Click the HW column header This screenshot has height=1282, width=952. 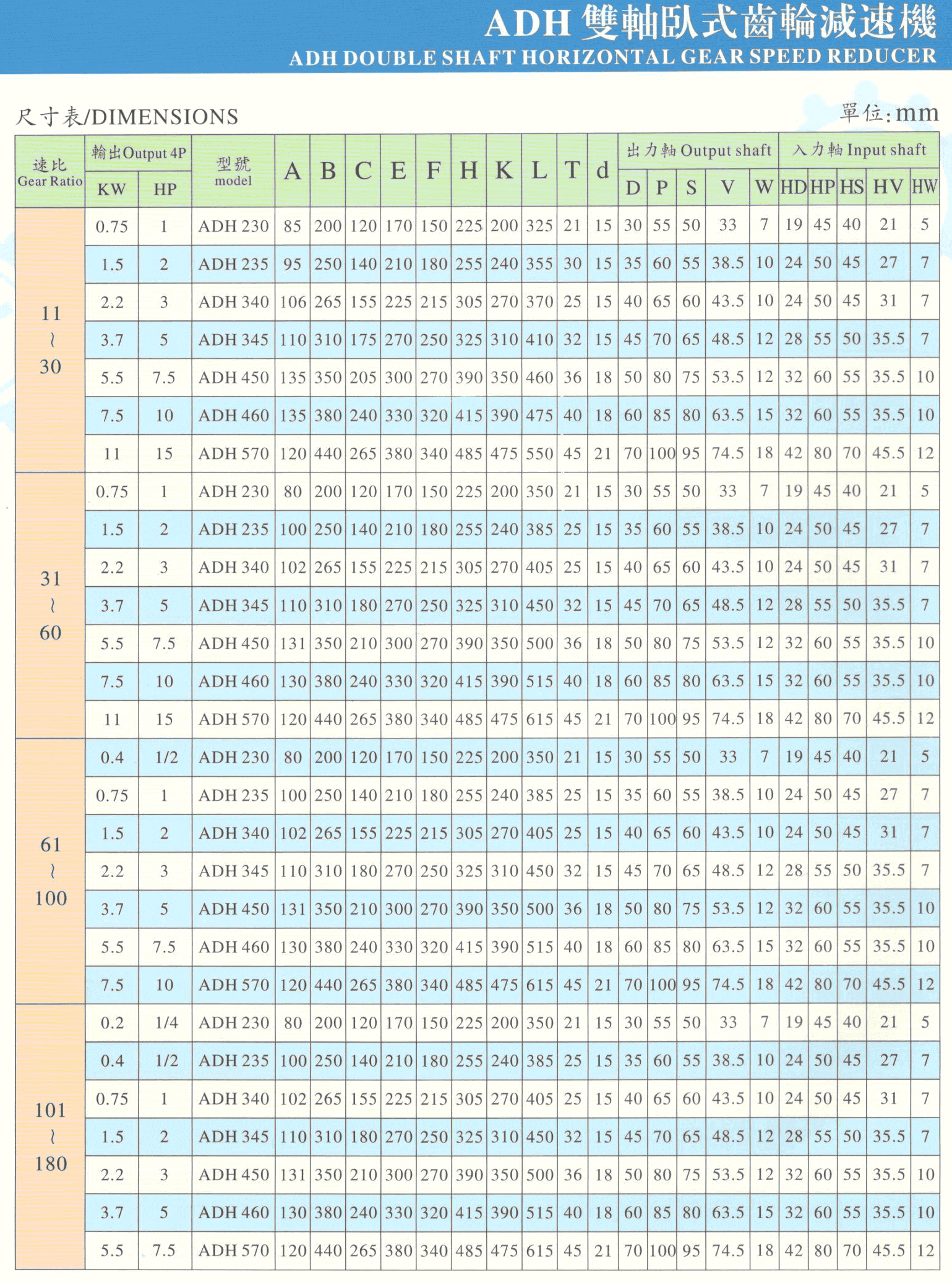tap(924, 187)
